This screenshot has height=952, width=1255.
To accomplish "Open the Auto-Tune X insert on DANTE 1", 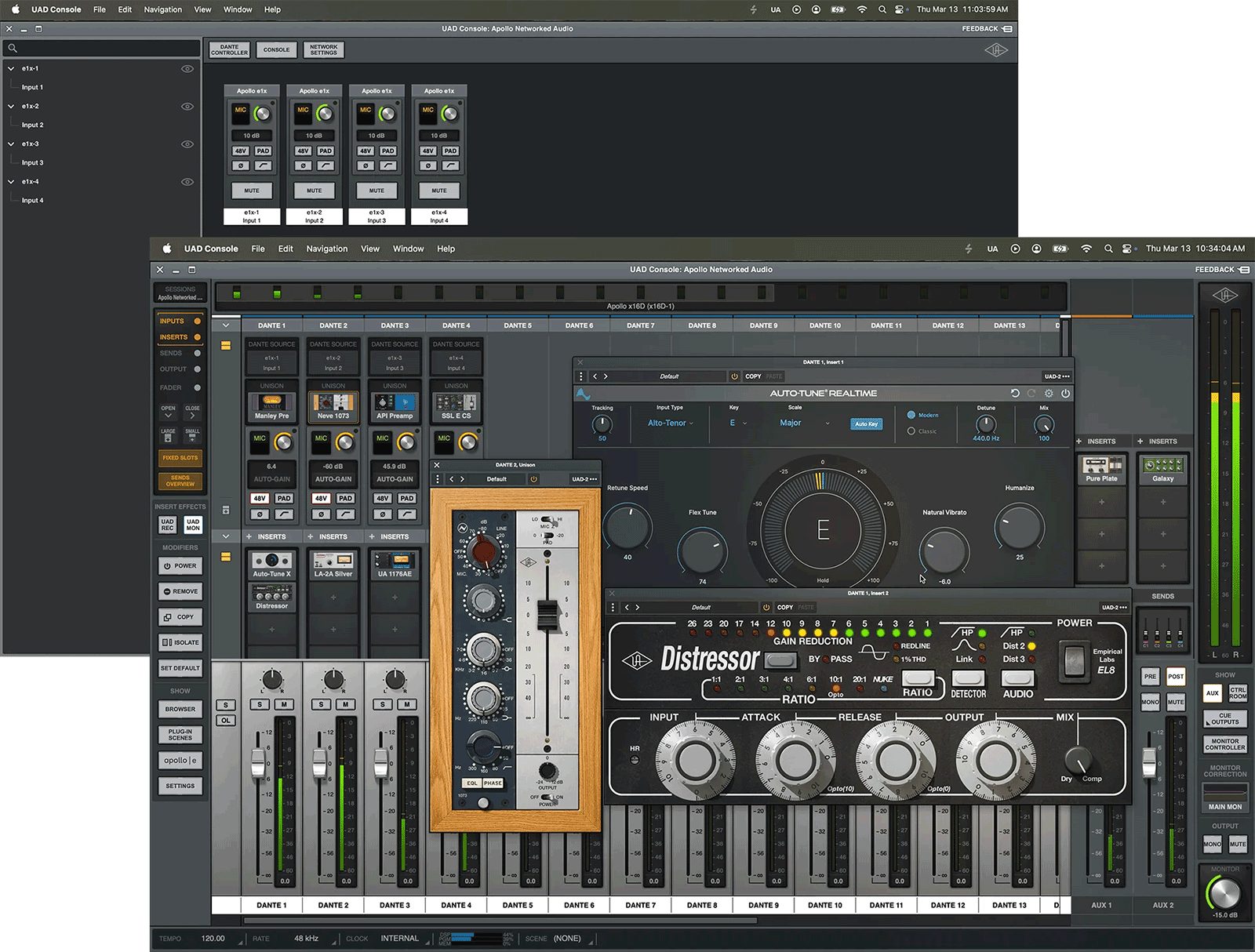I will 271,565.
